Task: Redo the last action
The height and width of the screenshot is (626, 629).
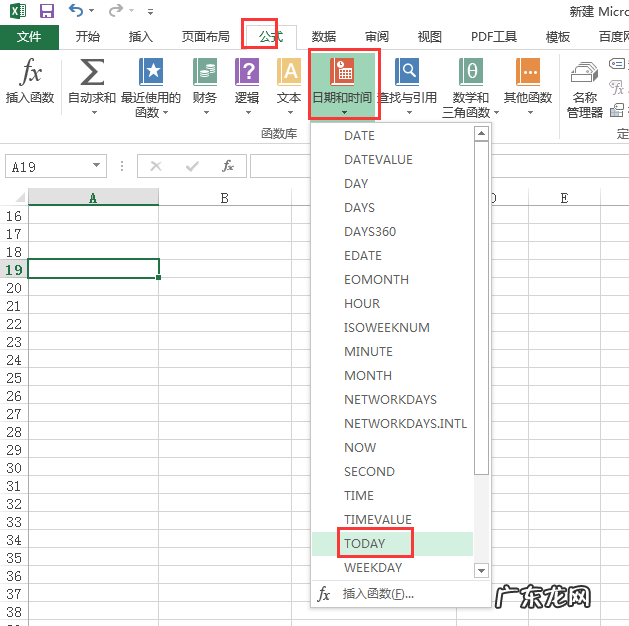Action: tap(116, 10)
